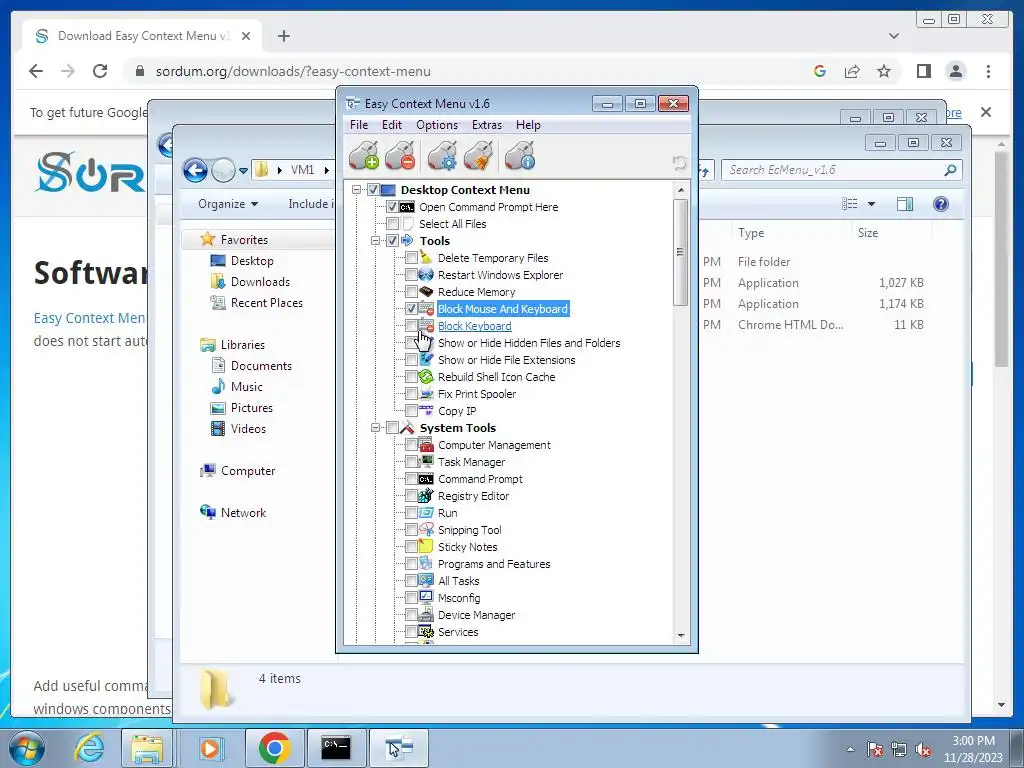
Task: Click the Services gear icon in tree
Action: (x=426, y=632)
